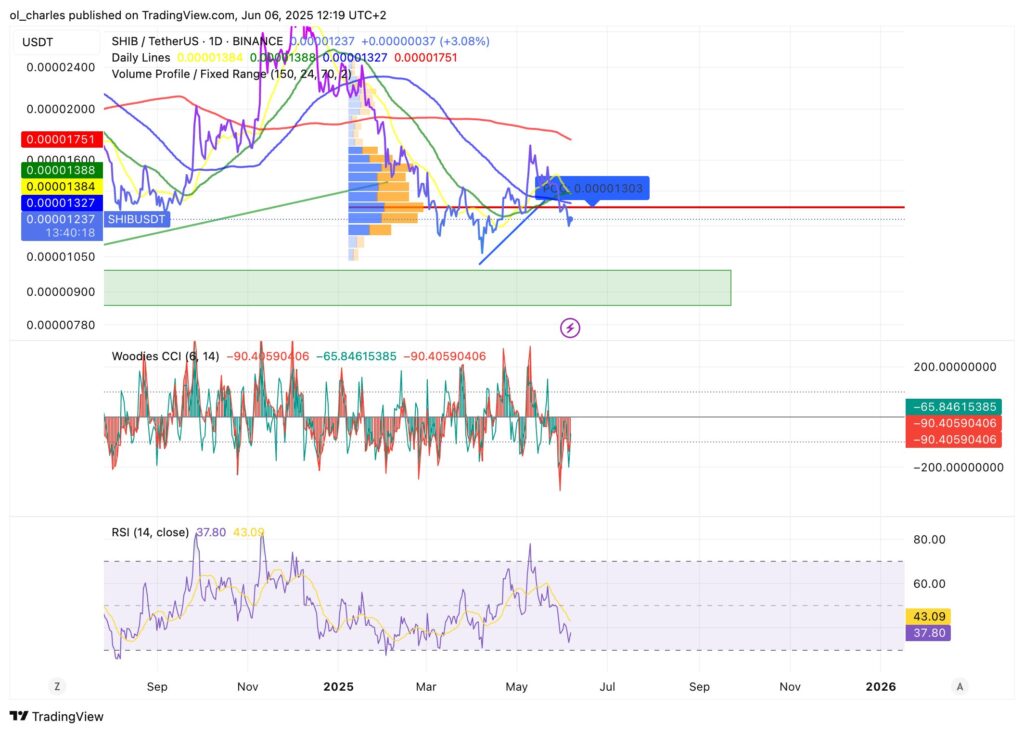The width and height of the screenshot is (1024, 733).
Task: Click the SHIBUSDT symbol label
Action: 138,218
